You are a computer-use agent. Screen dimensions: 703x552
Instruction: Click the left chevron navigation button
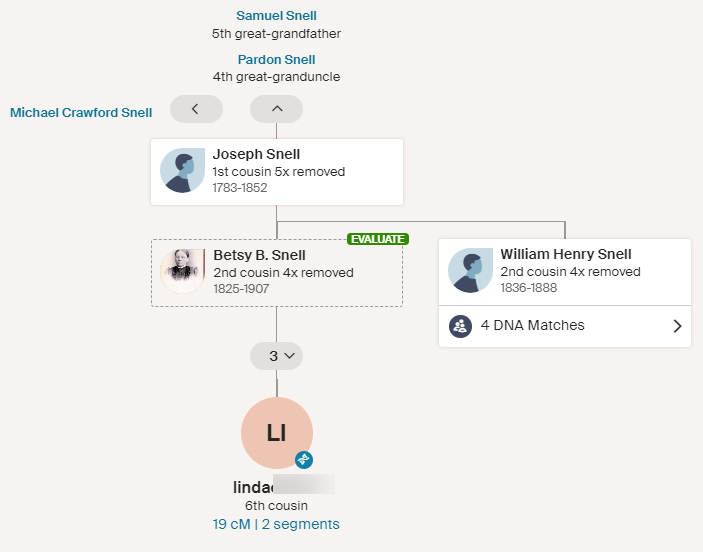click(x=196, y=109)
